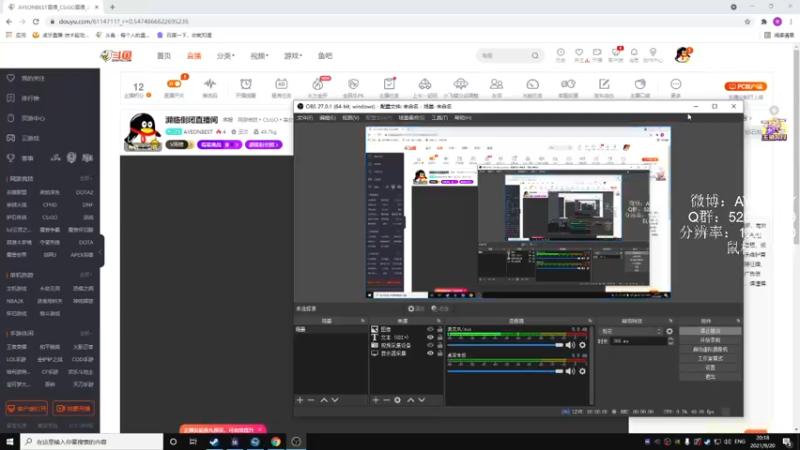Viewport: 800px width, 450px height.
Task: Open the flame icon with NEW badge
Action: tap(317, 84)
